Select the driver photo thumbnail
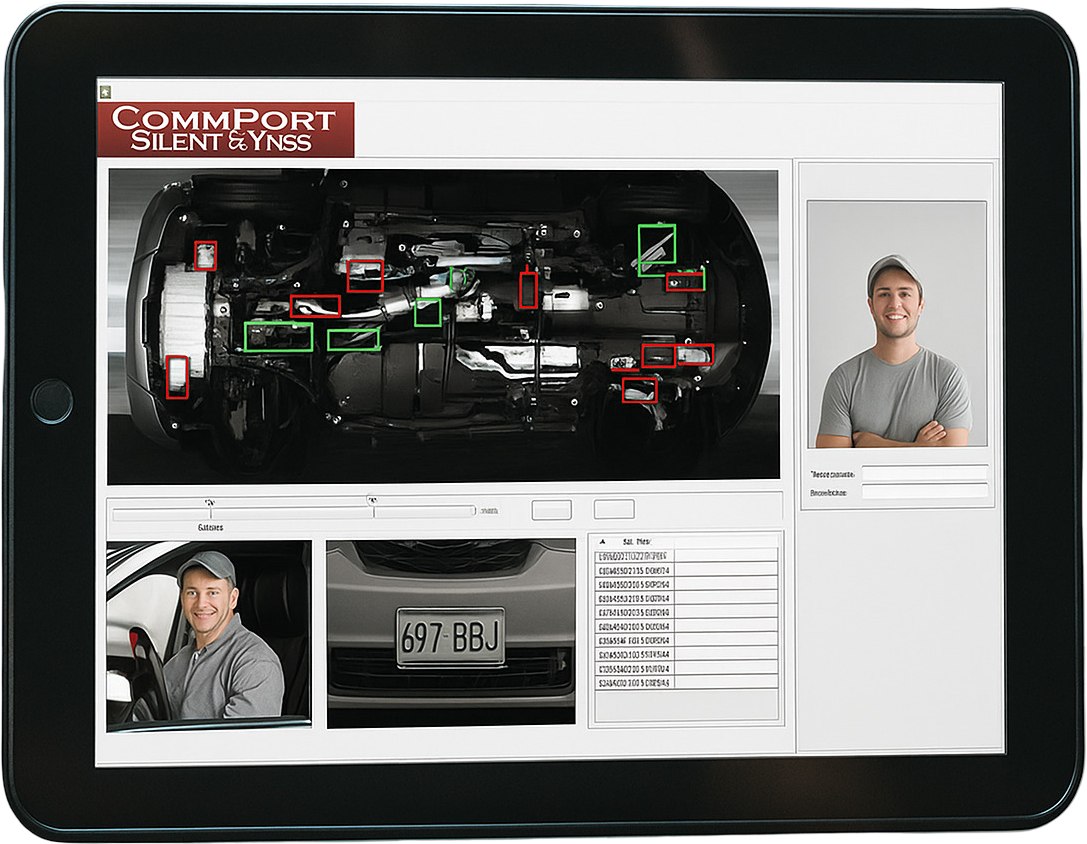The width and height of the screenshot is (1087, 844). pyautogui.click(x=210, y=630)
